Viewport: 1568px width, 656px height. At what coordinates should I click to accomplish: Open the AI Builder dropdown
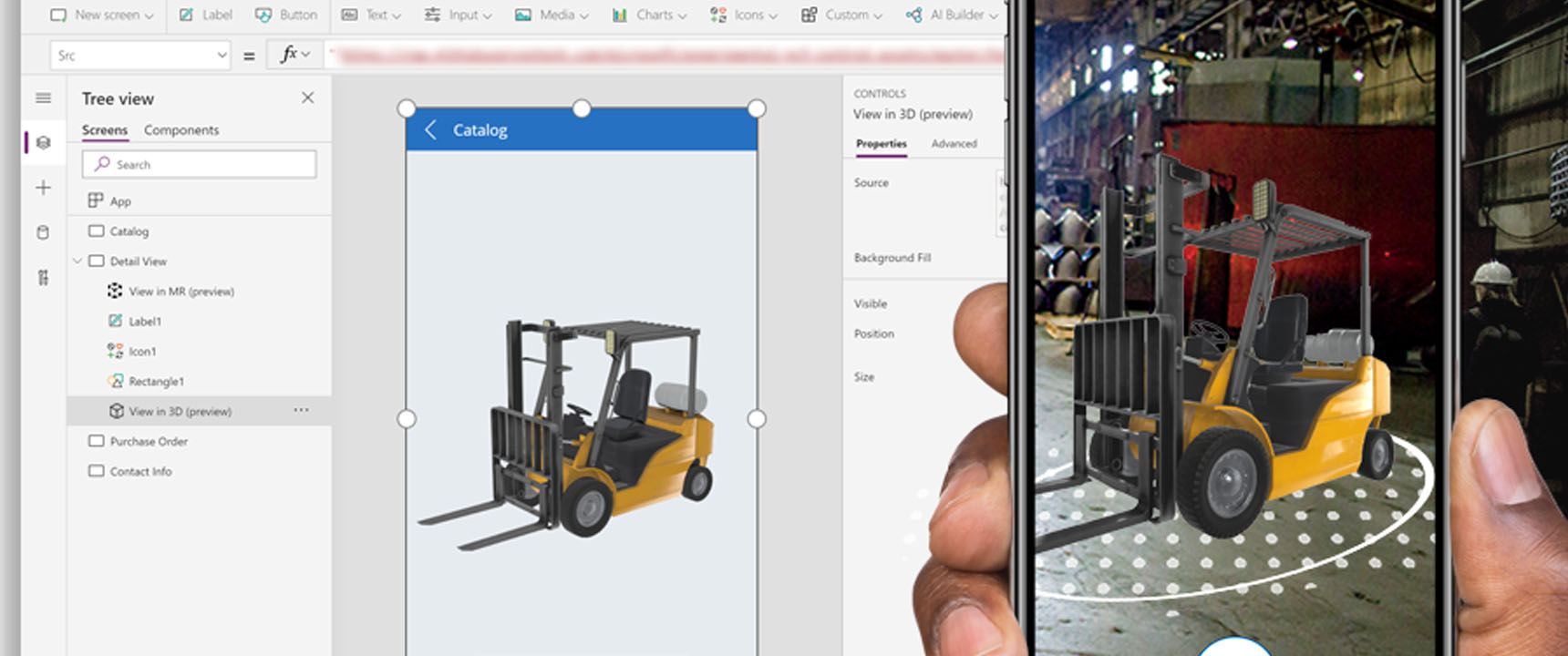pos(952,15)
